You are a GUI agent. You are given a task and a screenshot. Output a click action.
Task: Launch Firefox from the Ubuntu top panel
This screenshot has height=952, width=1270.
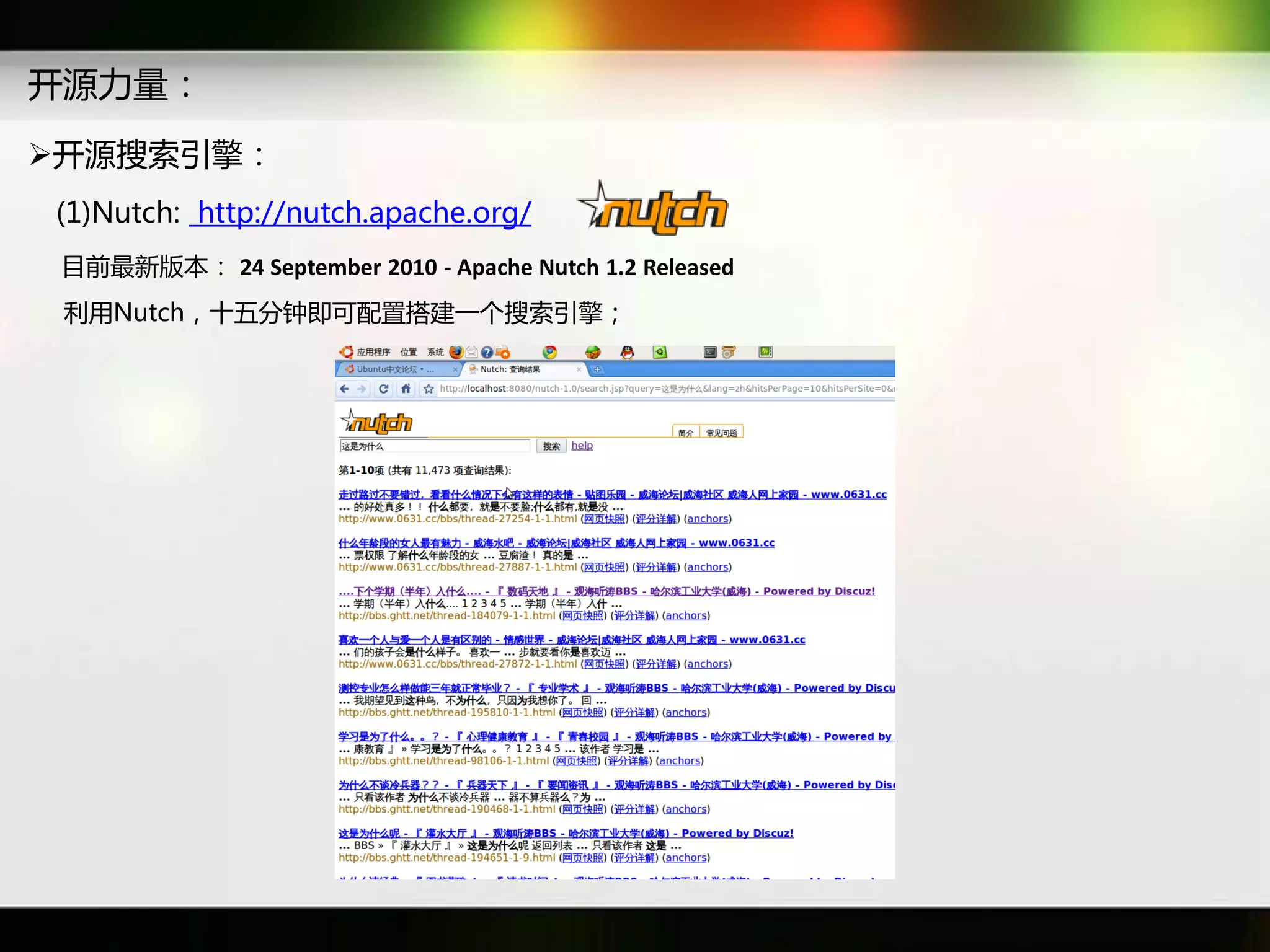pos(456,352)
